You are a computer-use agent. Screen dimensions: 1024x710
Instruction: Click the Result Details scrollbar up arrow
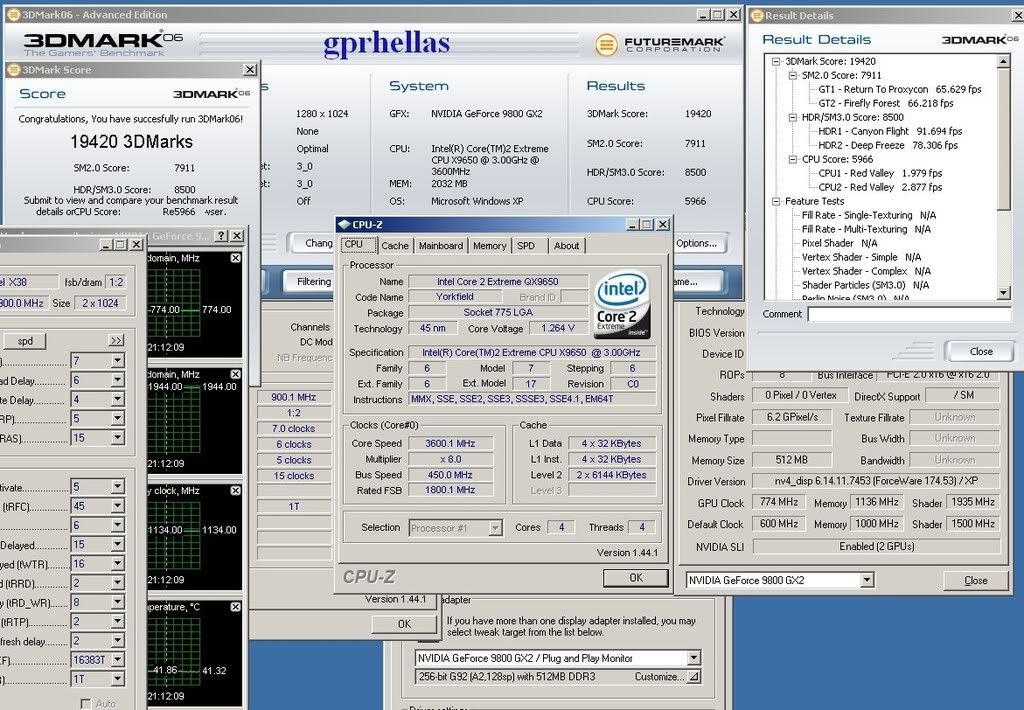1004,61
